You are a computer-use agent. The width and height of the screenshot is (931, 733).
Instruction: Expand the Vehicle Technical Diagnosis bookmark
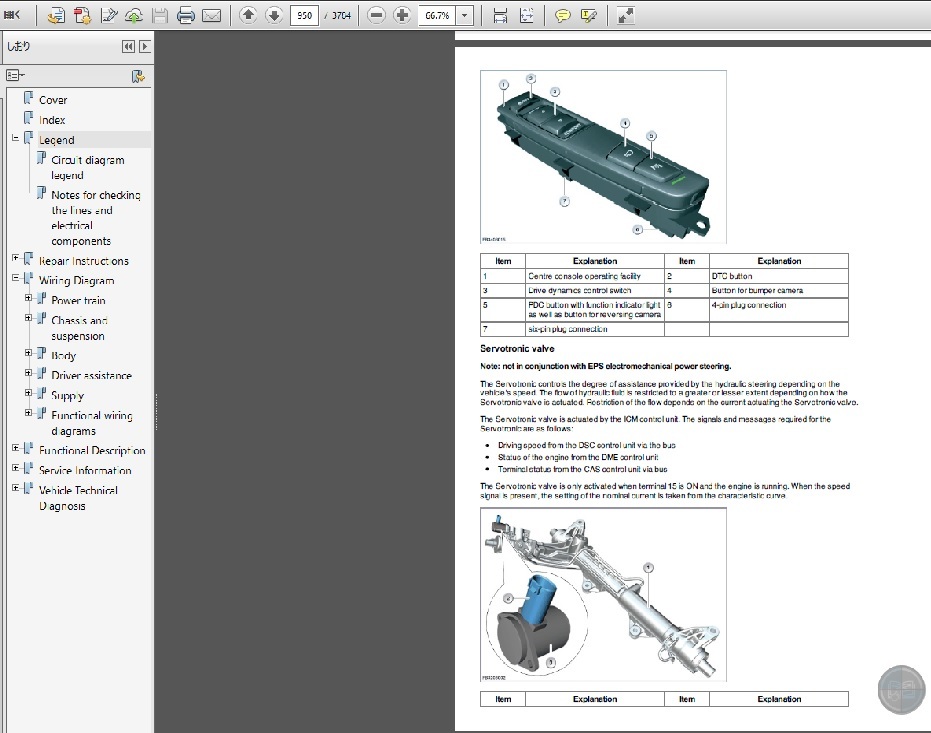click(15, 488)
